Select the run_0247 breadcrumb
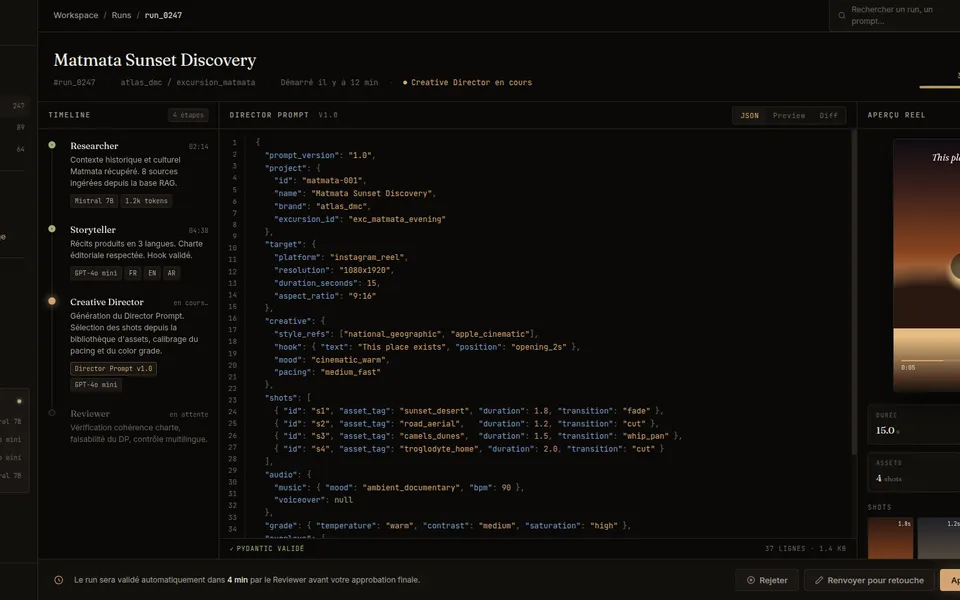The width and height of the screenshot is (960, 600). pyautogui.click(x=163, y=15)
